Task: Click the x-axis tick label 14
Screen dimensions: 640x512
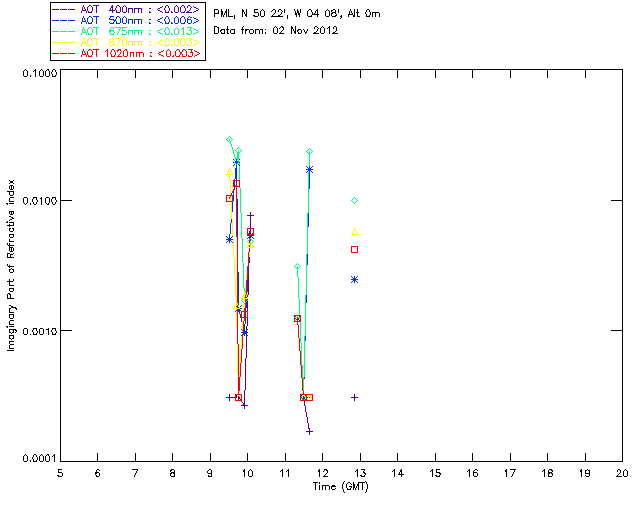Action: 398,473
